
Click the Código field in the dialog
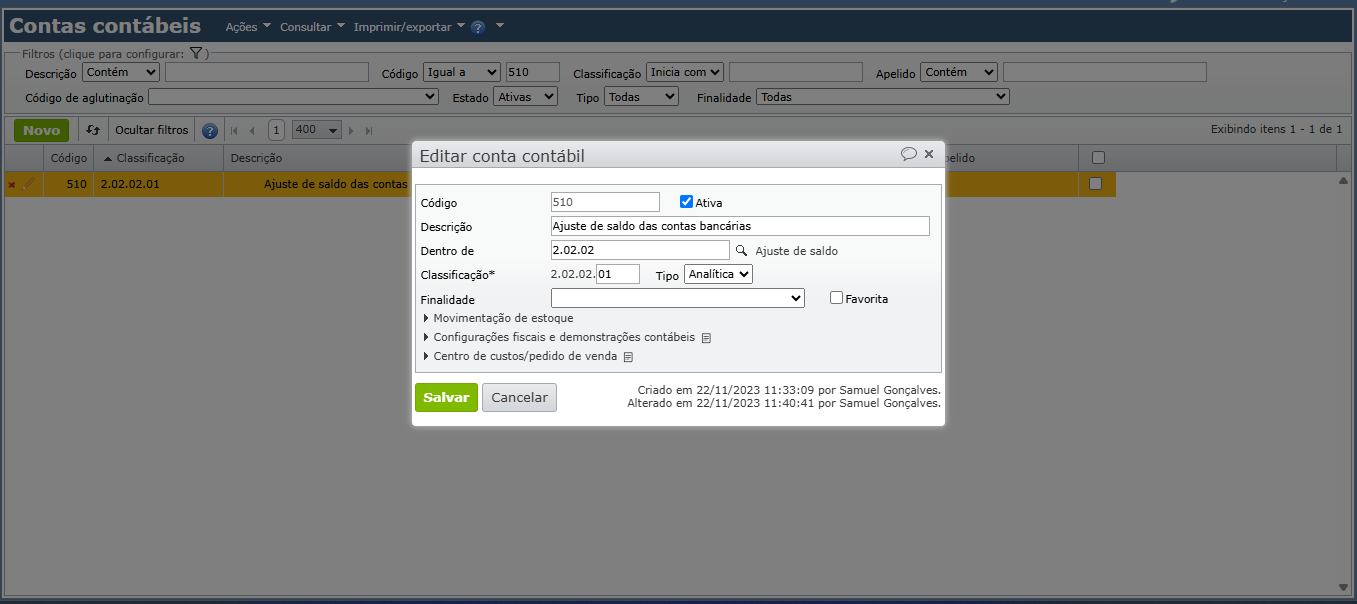click(x=605, y=202)
